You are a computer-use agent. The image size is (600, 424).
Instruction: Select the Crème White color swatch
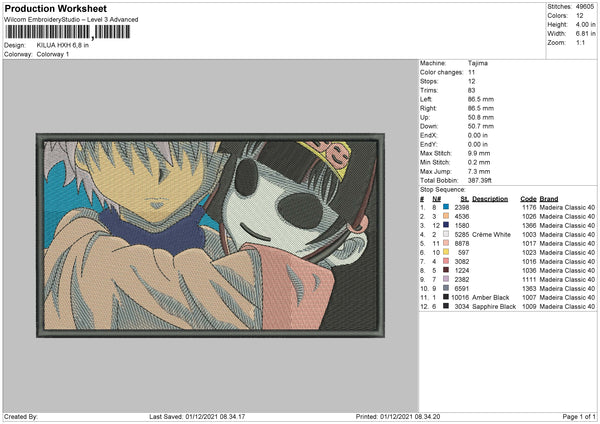(x=446, y=234)
